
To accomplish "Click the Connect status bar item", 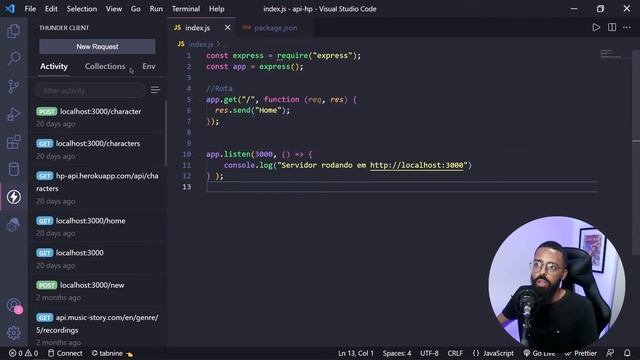I will [x=65, y=353].
